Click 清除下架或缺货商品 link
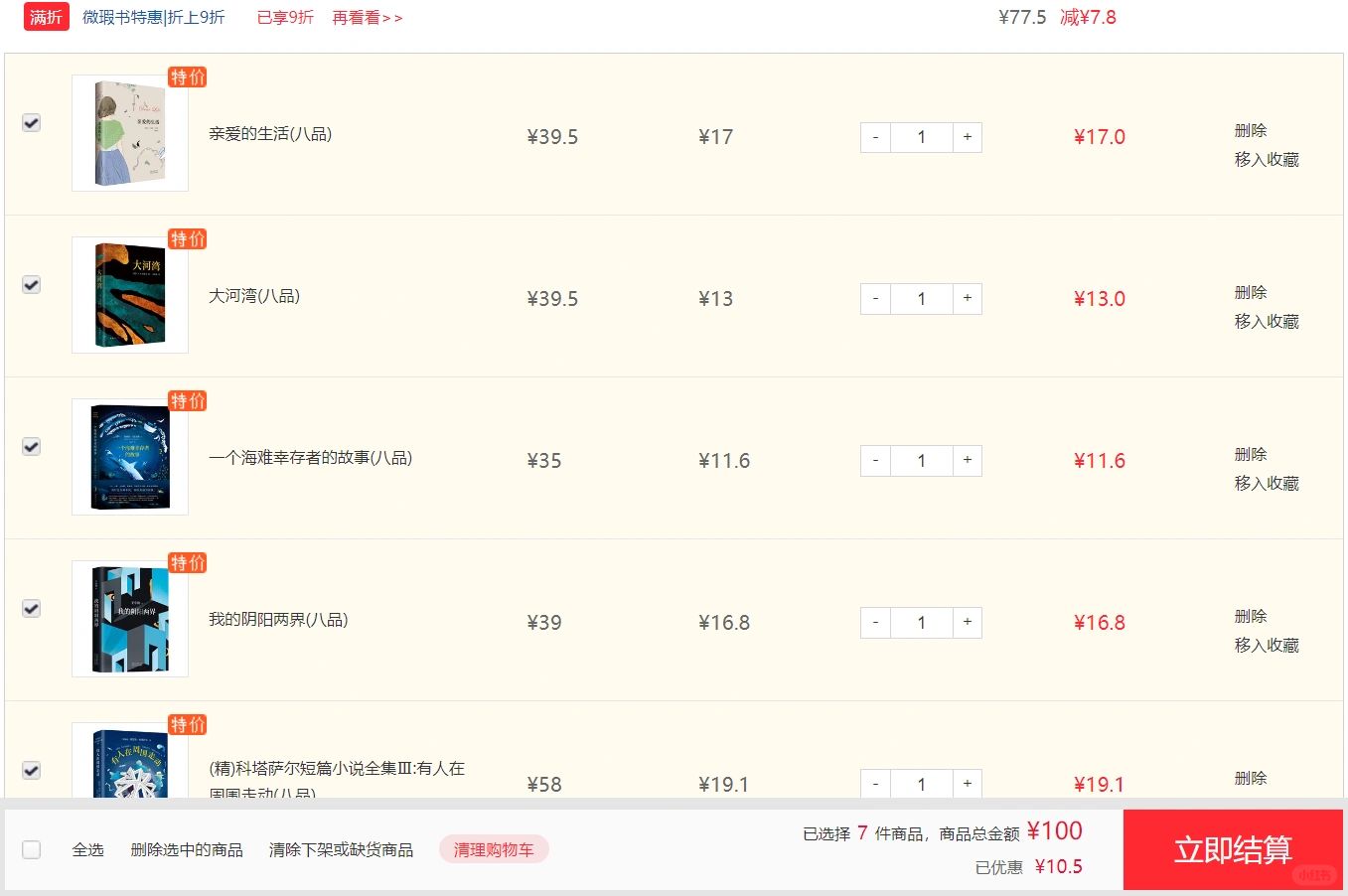Screen dimensions: 1348x896 tap(341, 849)
